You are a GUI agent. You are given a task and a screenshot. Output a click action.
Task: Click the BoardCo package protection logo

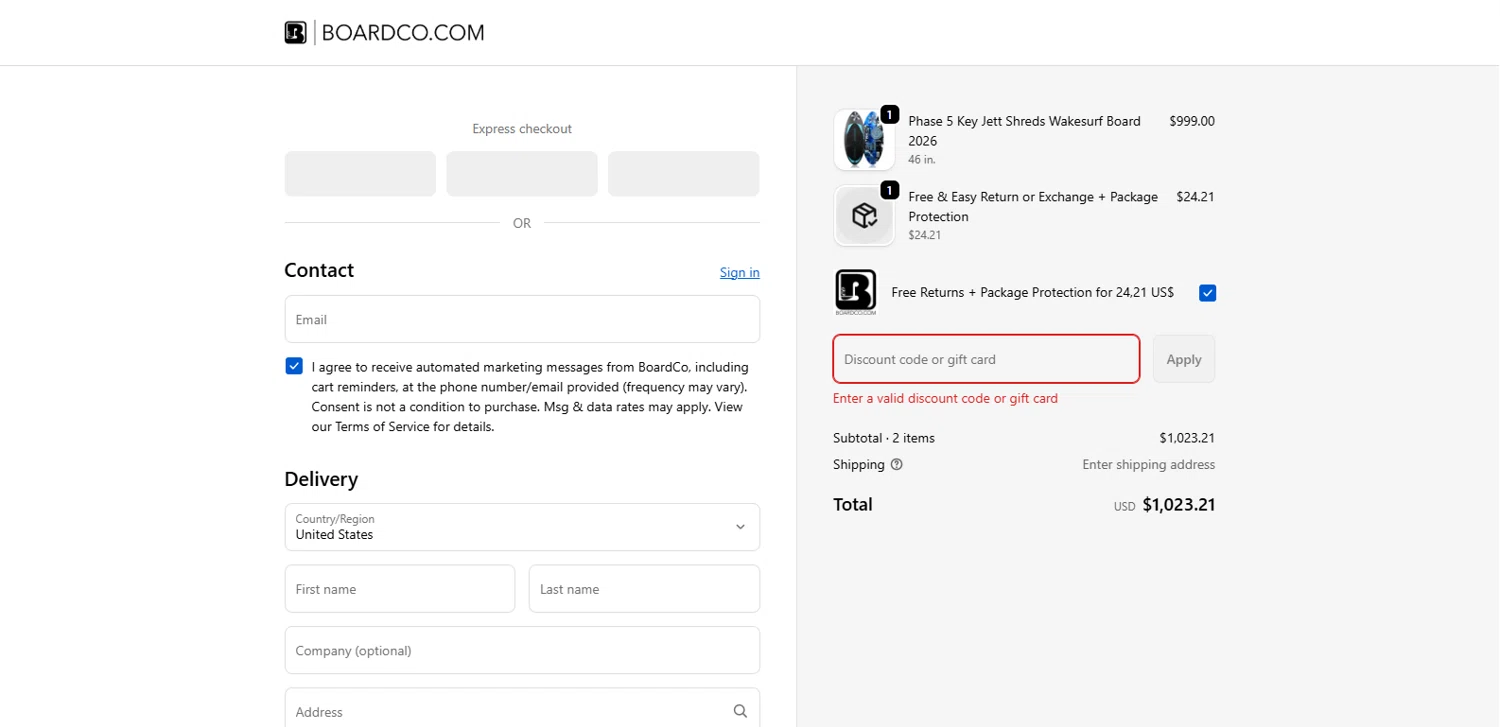(855, 292)
